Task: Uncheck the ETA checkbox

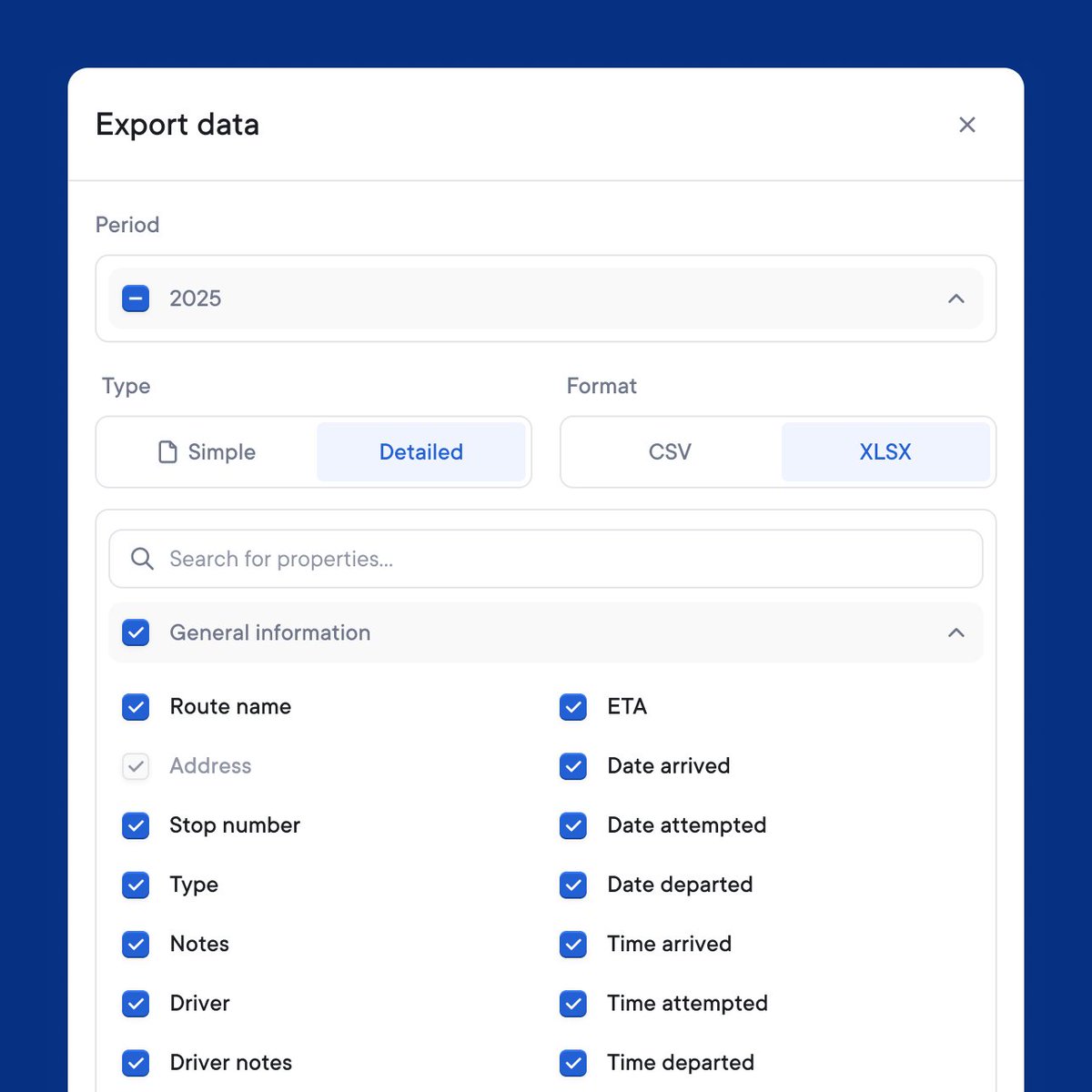Action: point(573,707)
